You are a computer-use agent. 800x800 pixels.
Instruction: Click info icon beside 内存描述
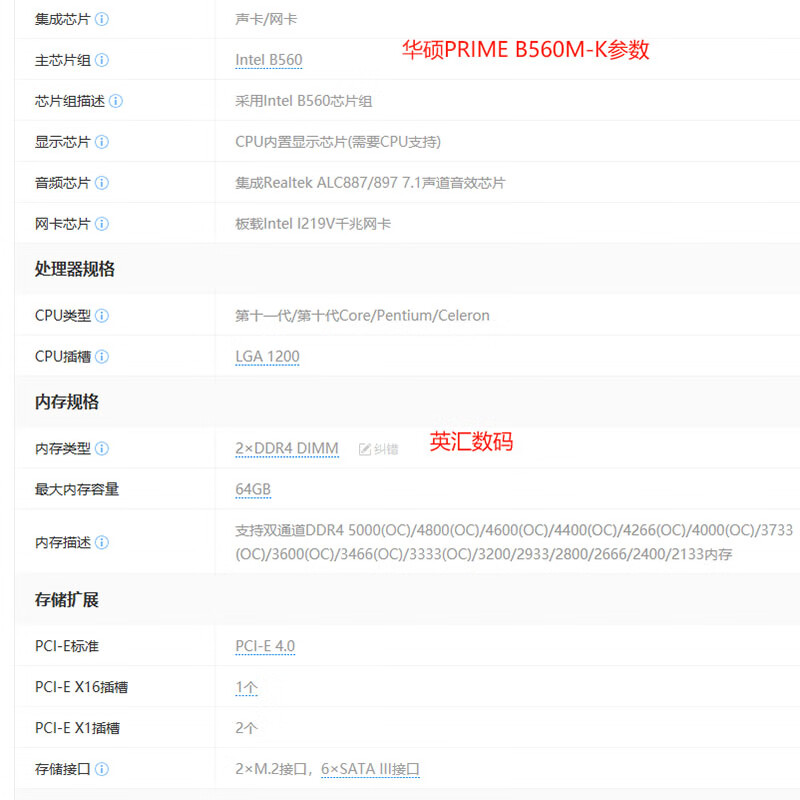[102, 542]
